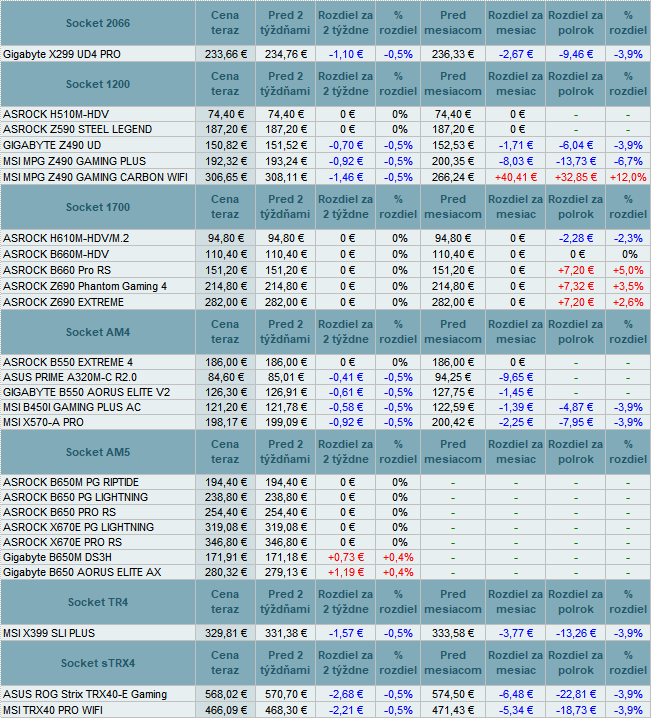Click ASUS PRIME A320M-C R2.0 name
The height and width of the screenshot is (718, 651).
[70, 377]
